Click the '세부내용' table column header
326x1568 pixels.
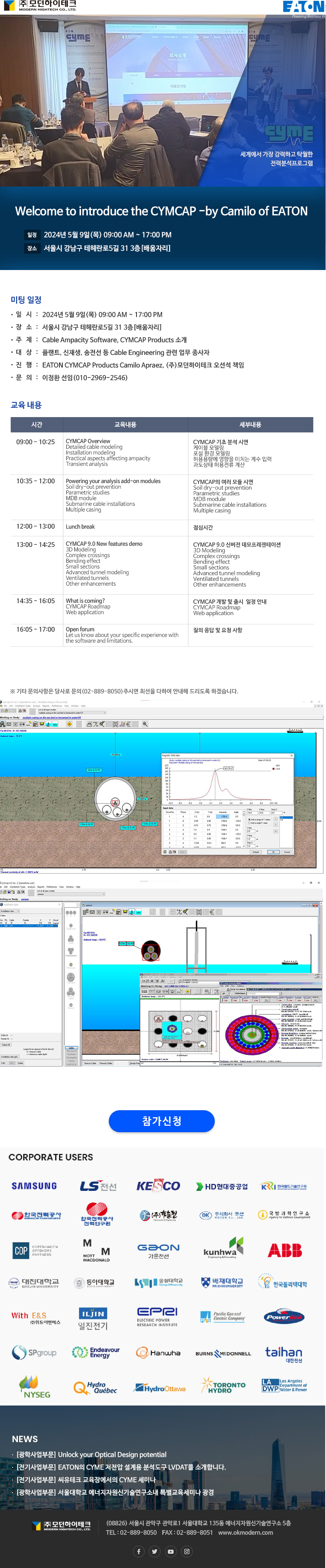tap(251, 424)
